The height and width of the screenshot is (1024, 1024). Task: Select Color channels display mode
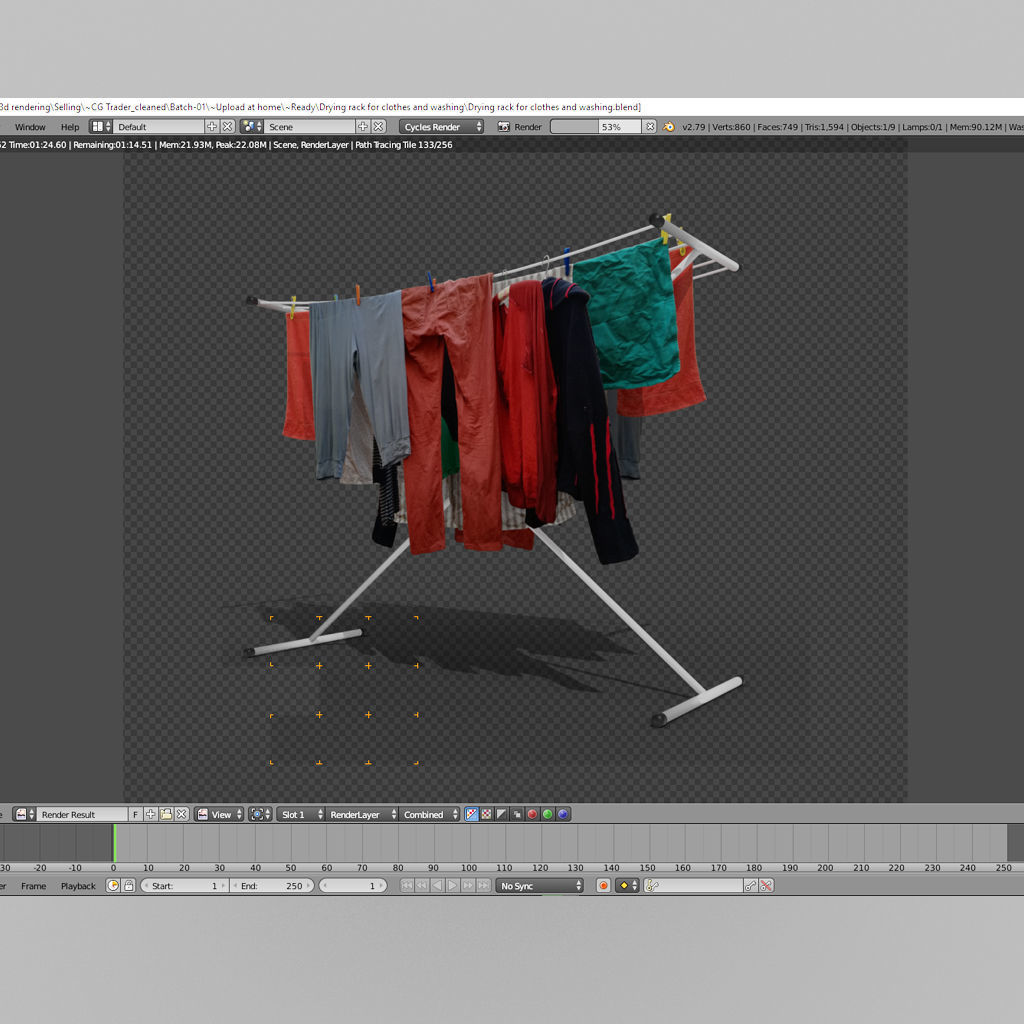tap(487, 814)
